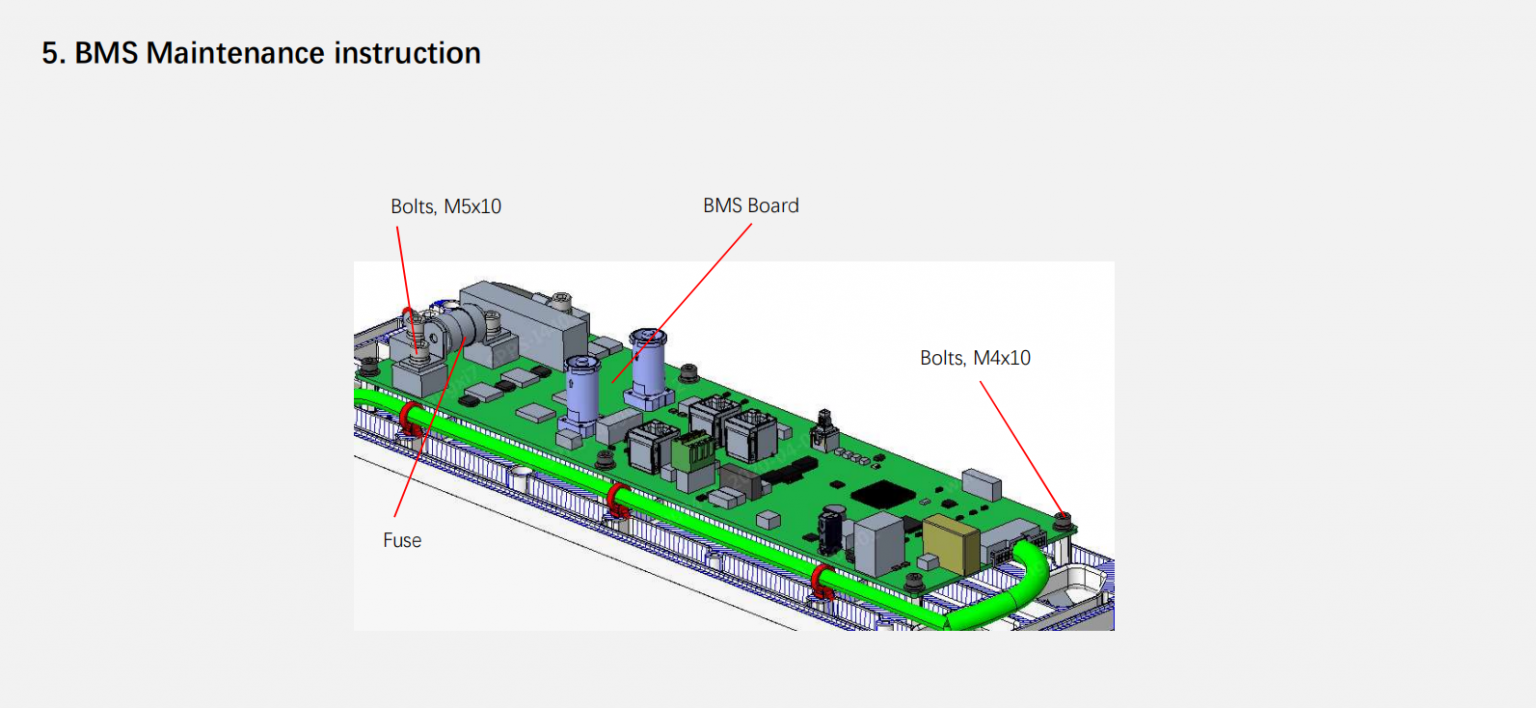Screen dimensions: 1536x708
Task: Click the leftmost red cable clamp
Action: (x=410, y=416)
